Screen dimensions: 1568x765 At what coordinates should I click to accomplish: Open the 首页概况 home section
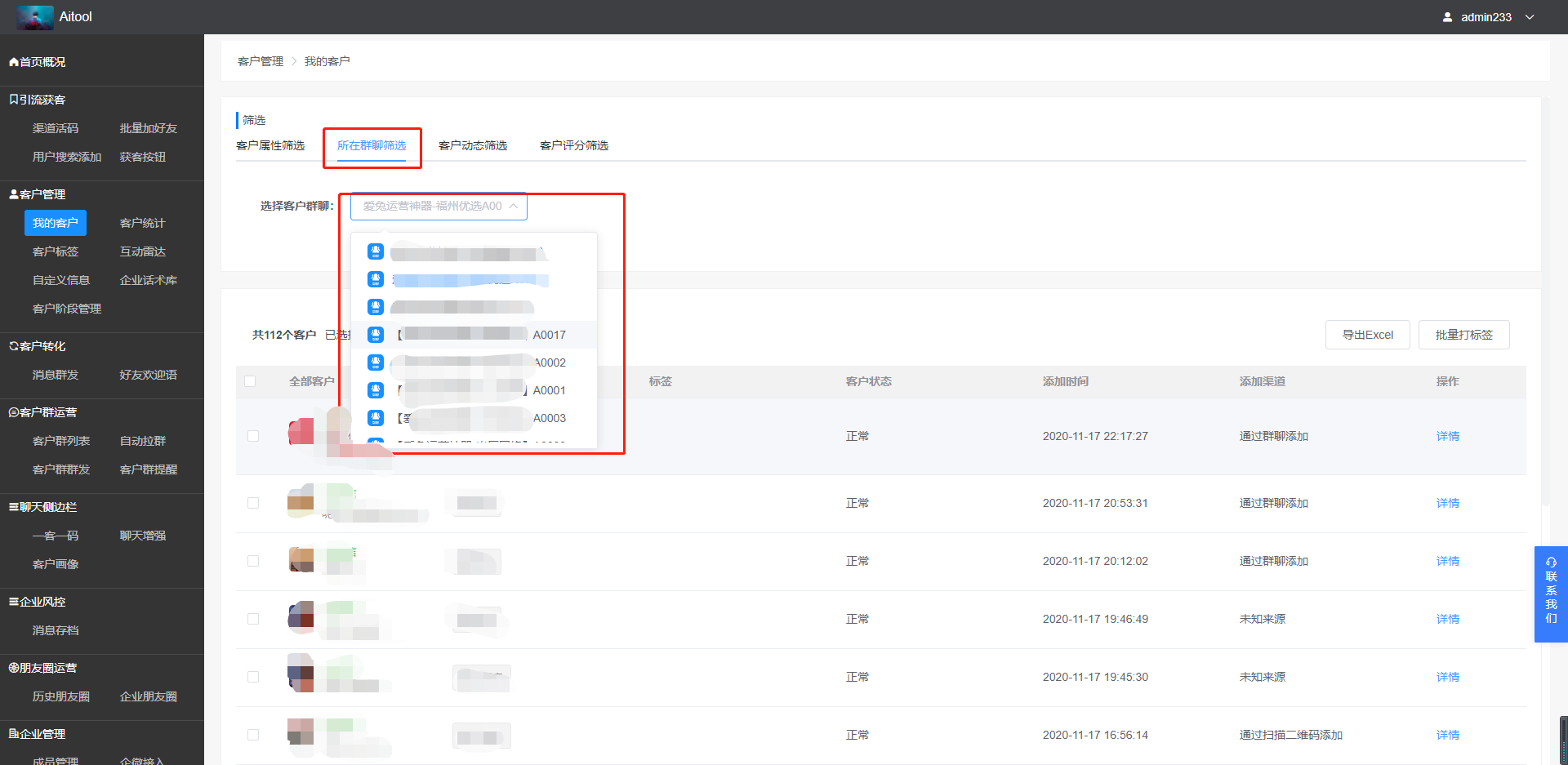tap(37, 62)
